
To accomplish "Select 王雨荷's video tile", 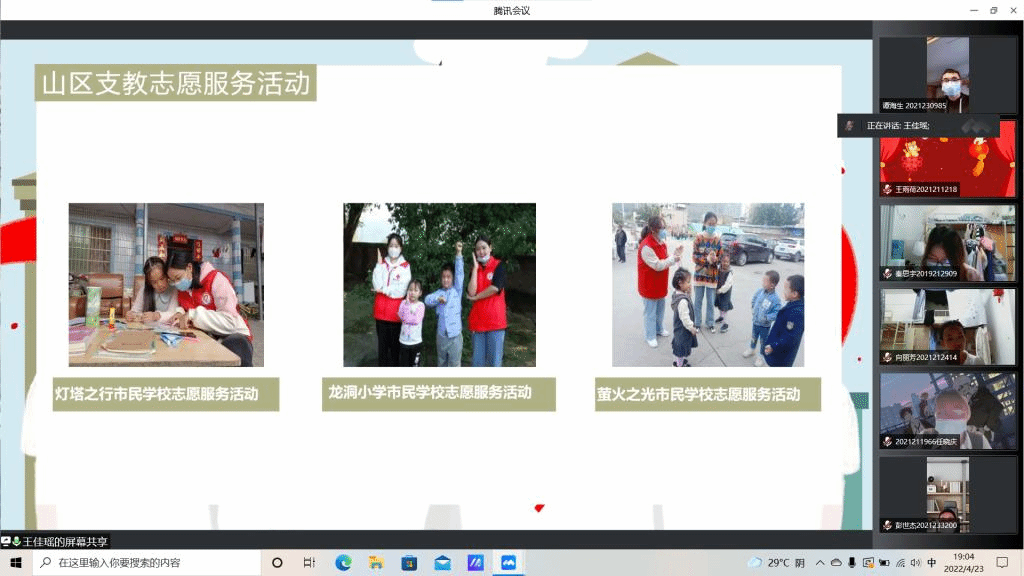I will (x=947, y=159).
